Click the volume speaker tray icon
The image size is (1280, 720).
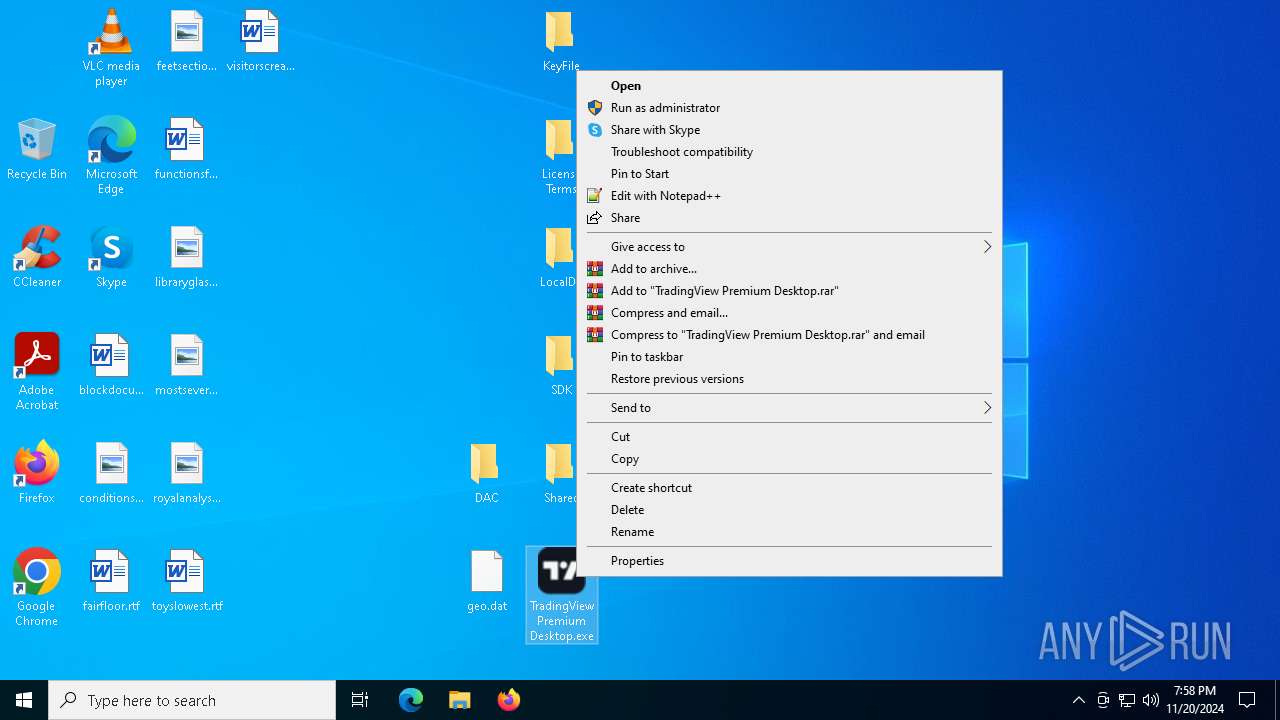coord(1151,700)
